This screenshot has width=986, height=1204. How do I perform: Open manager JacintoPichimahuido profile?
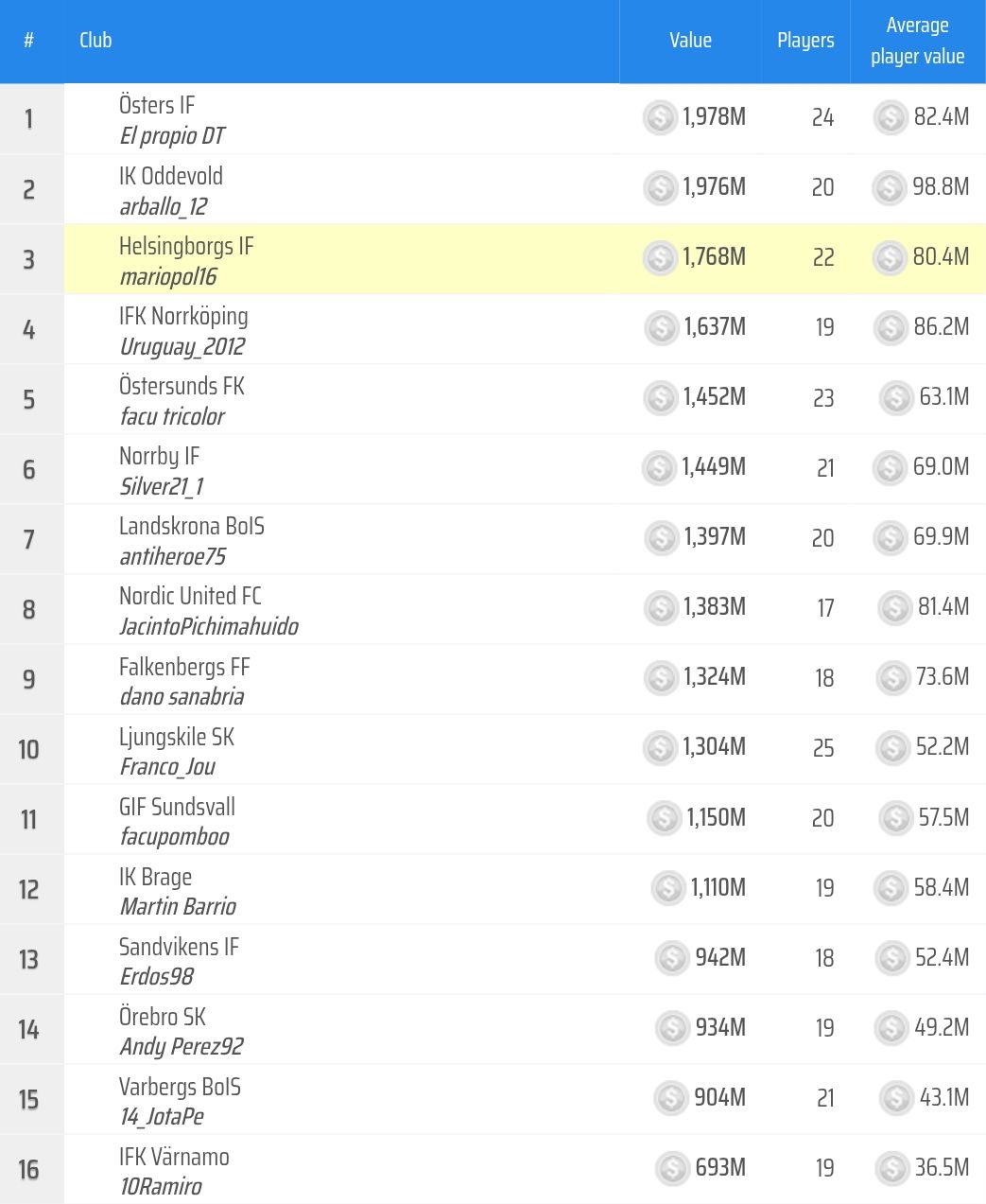pos(209,626)
